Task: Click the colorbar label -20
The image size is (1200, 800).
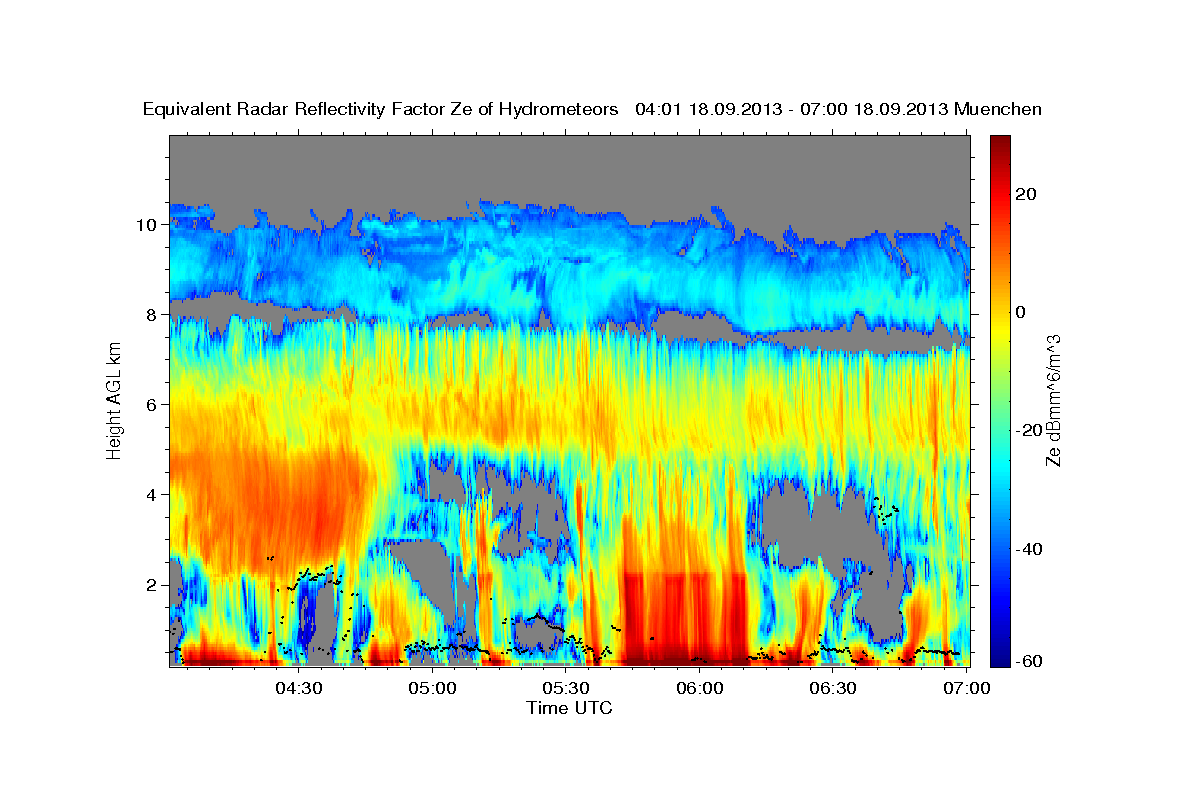Action: 1031,430
